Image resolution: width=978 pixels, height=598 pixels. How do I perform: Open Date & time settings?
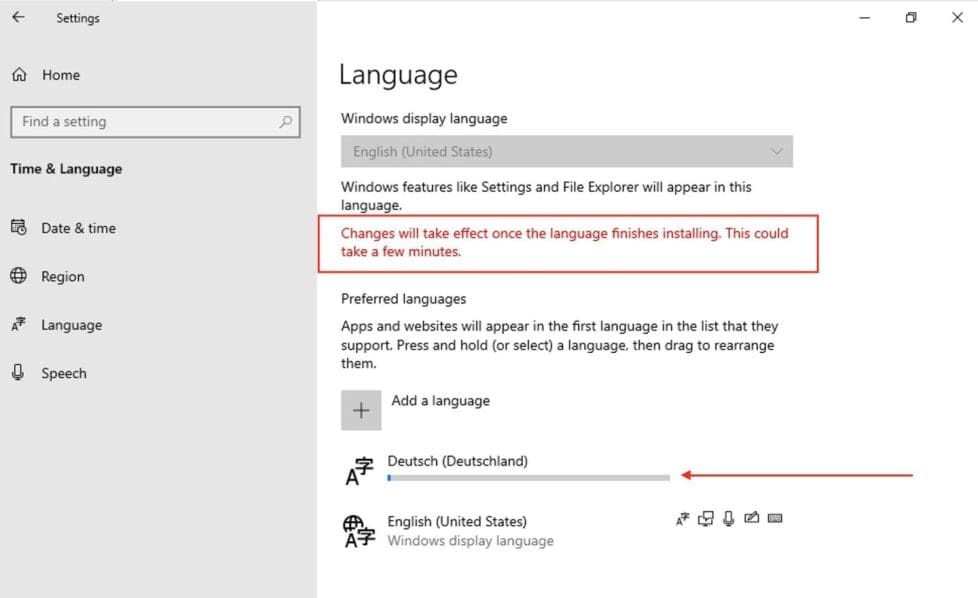pyautogui.click(x=78, y=228)
